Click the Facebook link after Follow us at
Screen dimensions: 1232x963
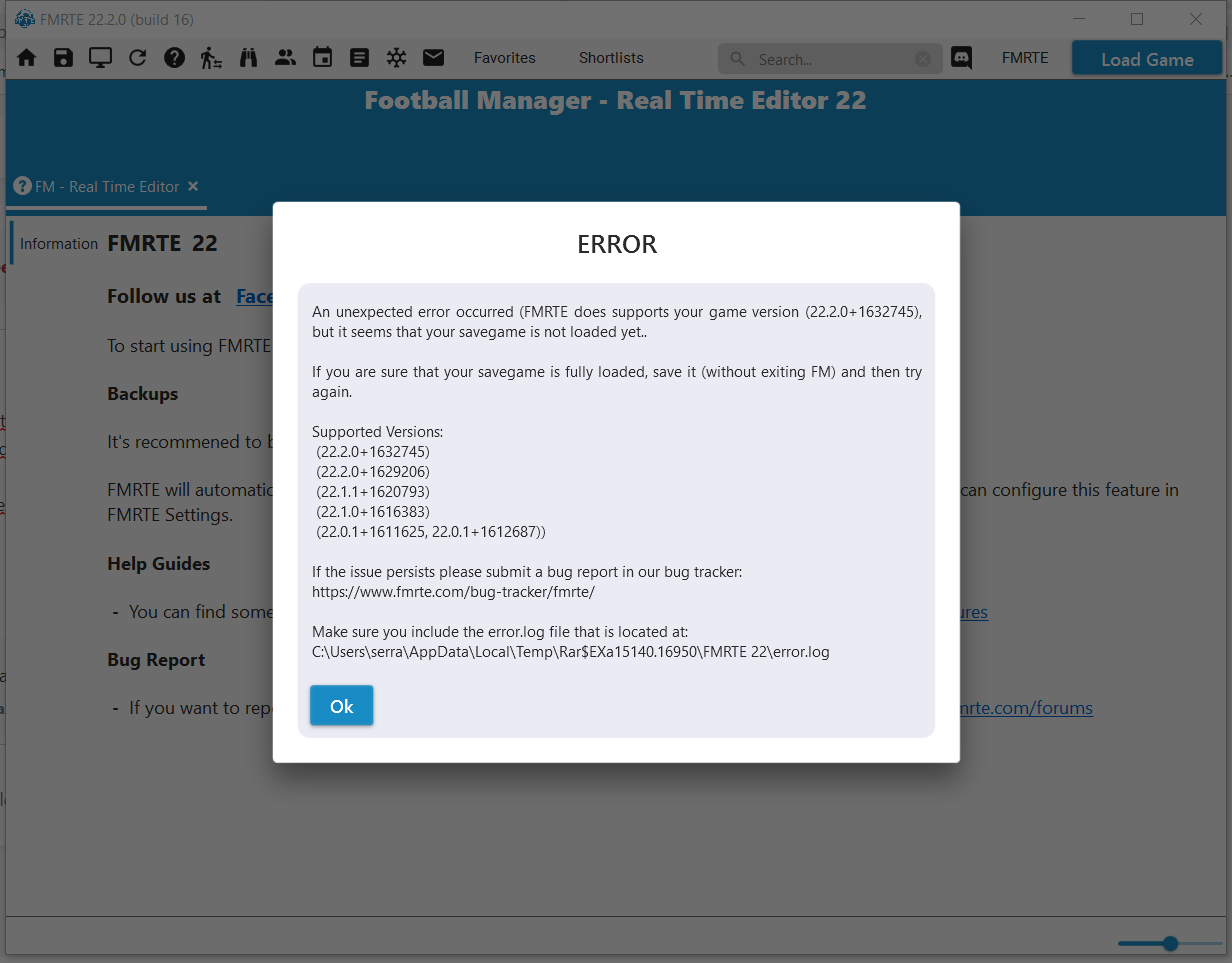pyautogui.click(x=254, y=296)
